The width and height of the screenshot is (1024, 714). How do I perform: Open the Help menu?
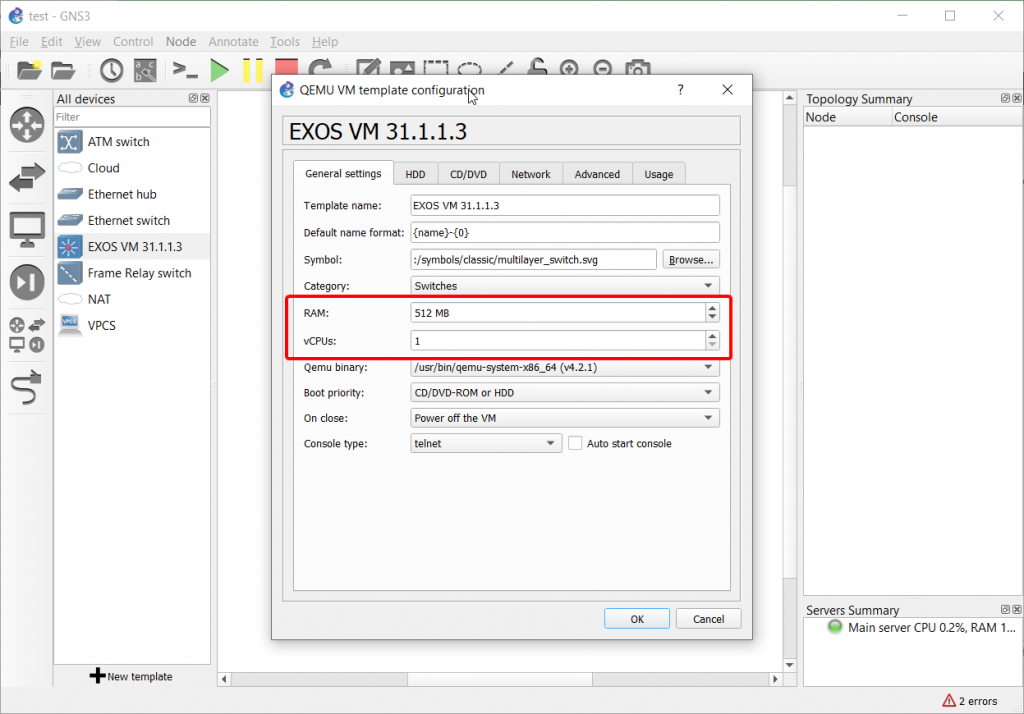(325, 42)
